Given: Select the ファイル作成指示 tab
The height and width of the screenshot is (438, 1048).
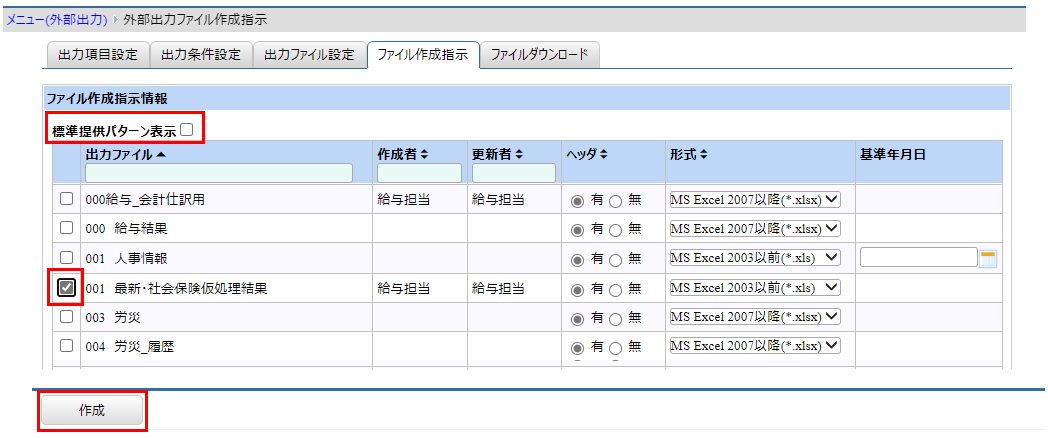Looking at the screenshot, I should pyautogui.click(x=423, y=55).
